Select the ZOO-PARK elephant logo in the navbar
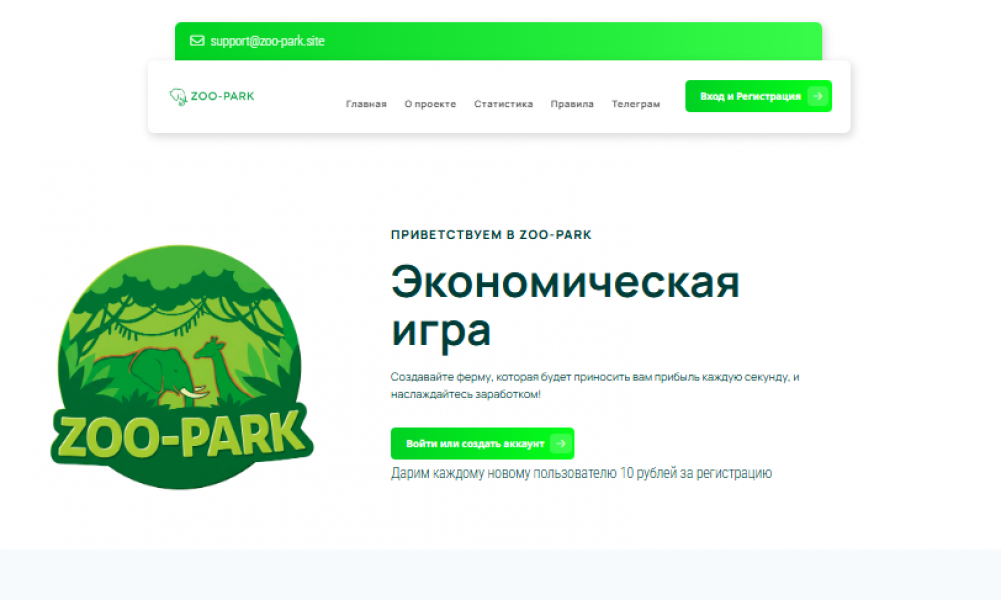Viewport: 1001px width, 600px height. (210, 96)
